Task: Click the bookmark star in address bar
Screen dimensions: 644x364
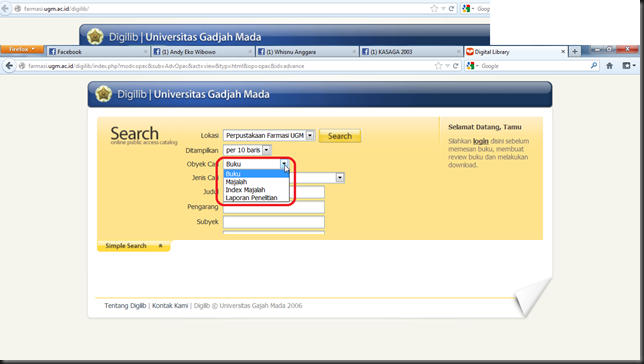Action: [x=438, y=66]
